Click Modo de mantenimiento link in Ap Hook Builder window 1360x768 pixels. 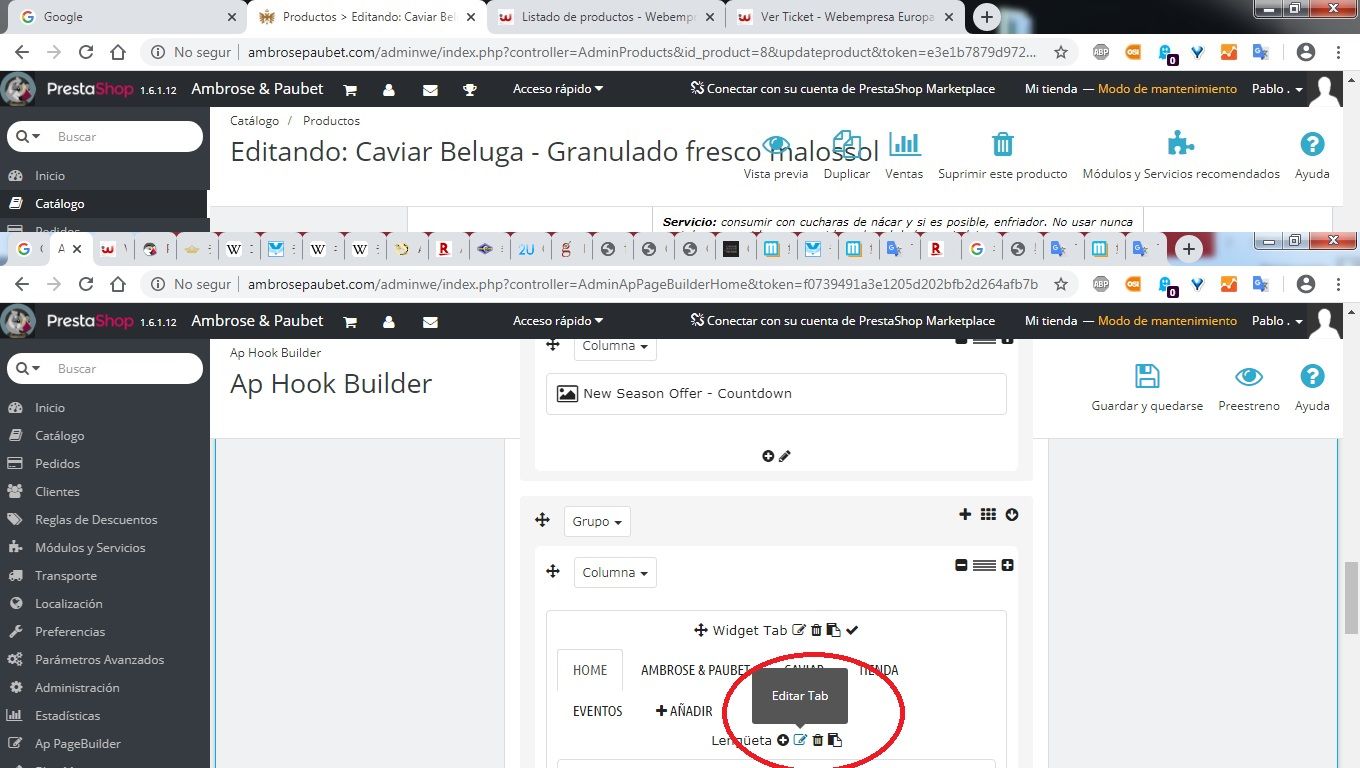(1167, 321)
